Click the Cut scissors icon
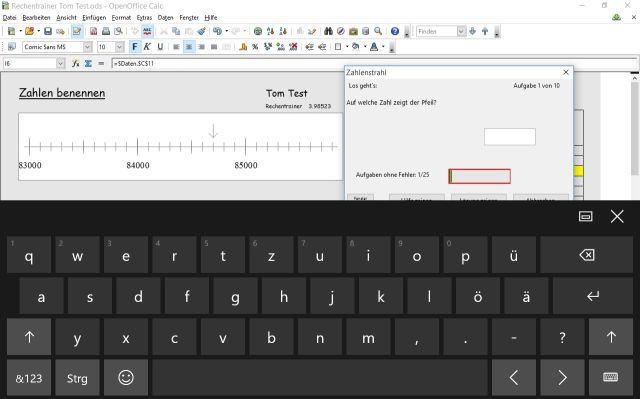640x399 pixels. [164, 31]
